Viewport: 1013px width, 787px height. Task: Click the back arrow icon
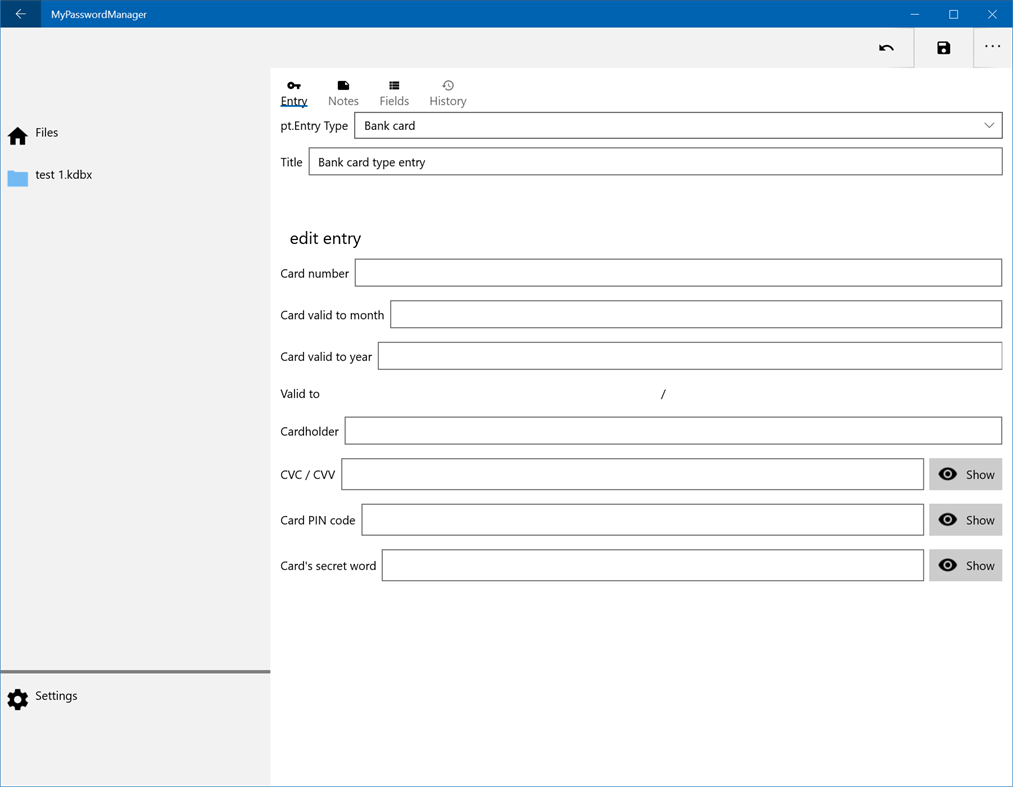20,14
